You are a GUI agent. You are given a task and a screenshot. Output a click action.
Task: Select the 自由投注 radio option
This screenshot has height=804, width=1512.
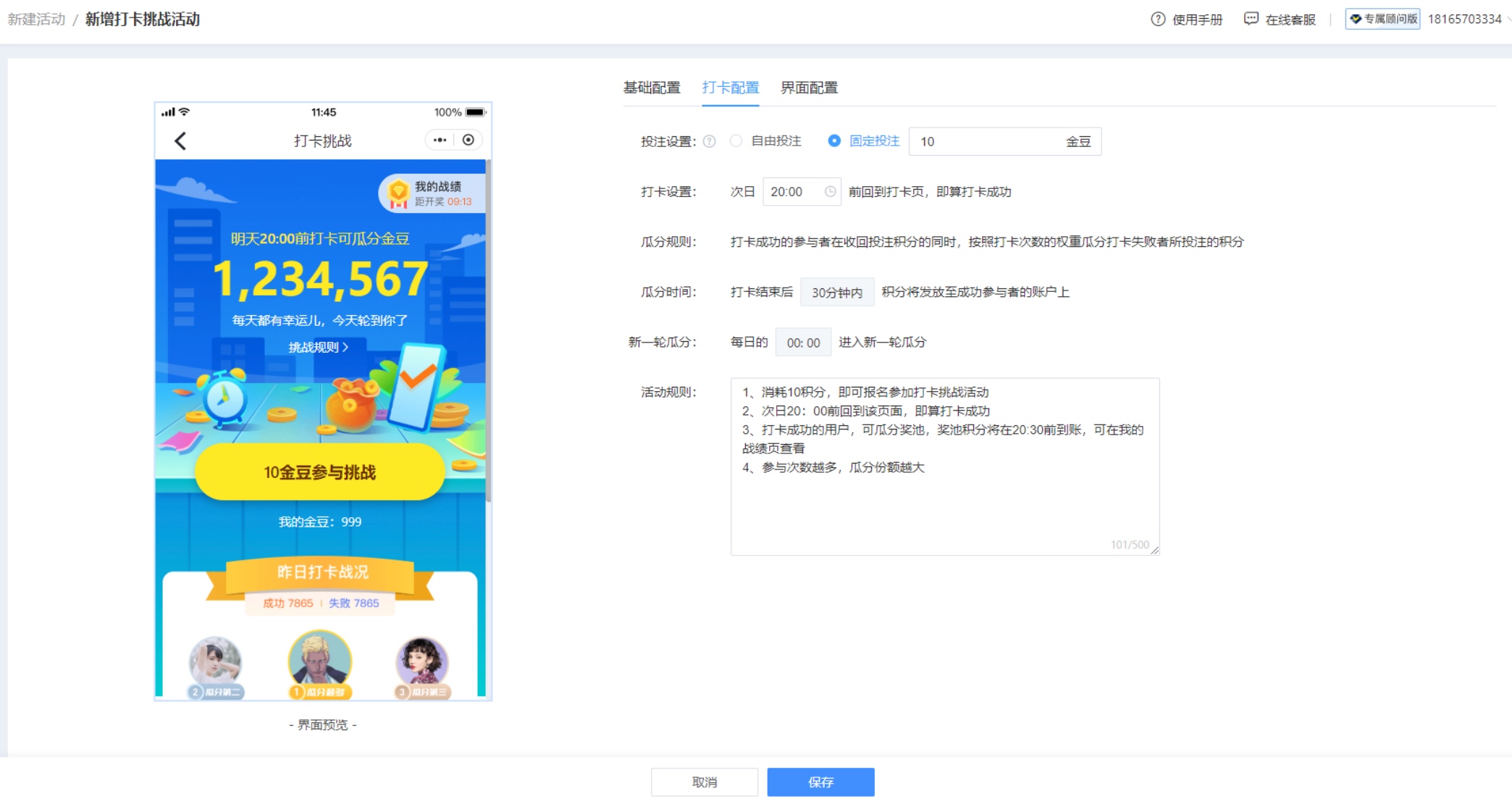[736, 141]
